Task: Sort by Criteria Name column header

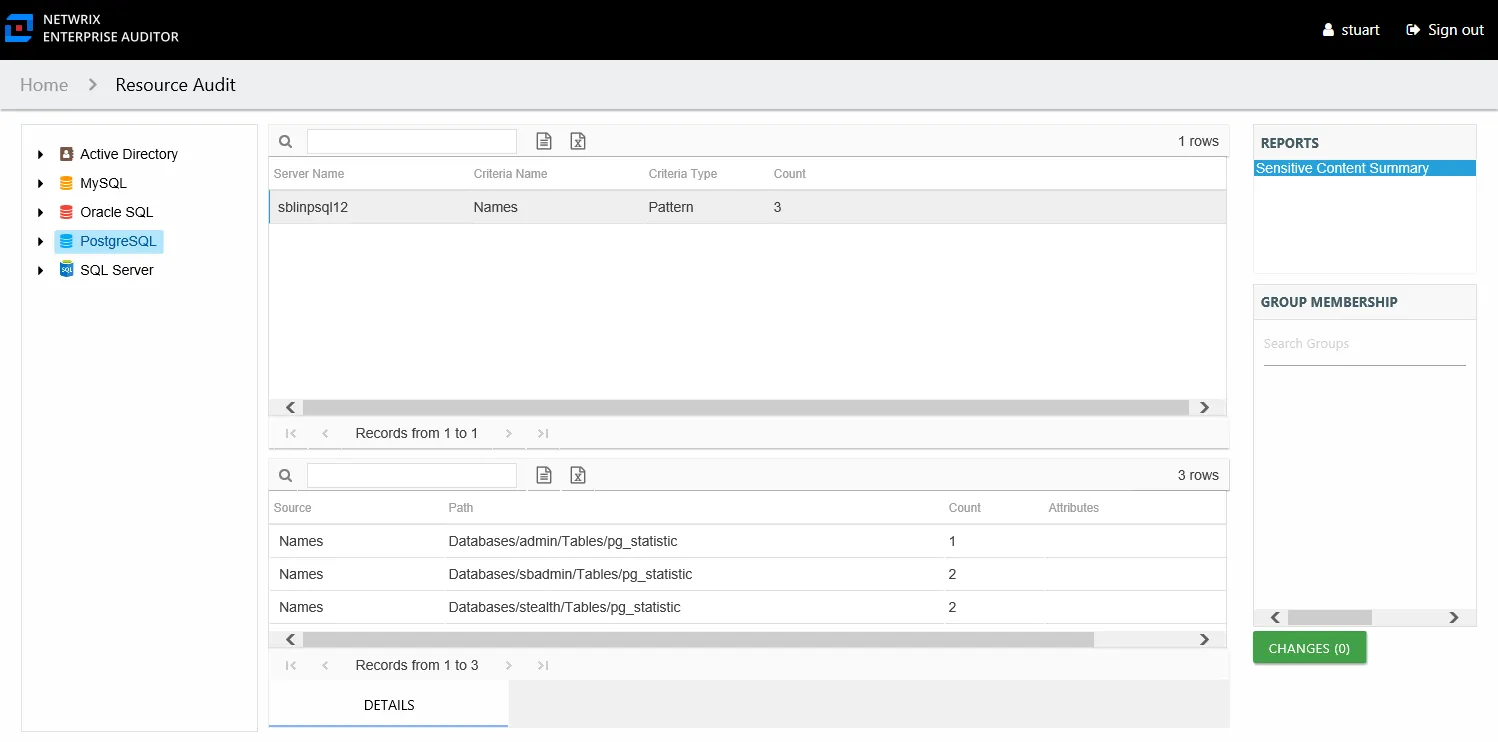Action: [x=510, y=174]
